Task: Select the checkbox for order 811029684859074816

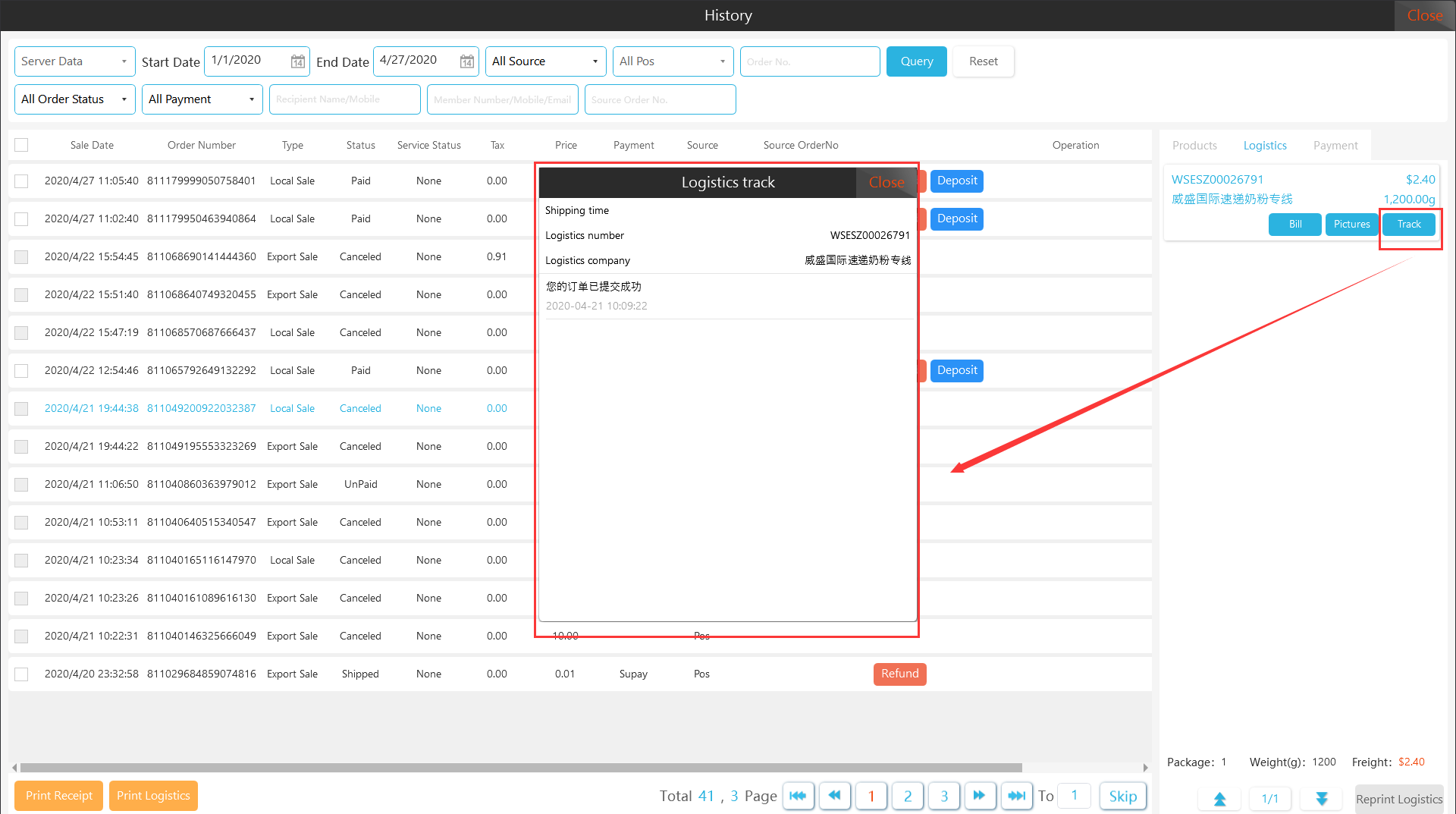Action: point(21,674)
